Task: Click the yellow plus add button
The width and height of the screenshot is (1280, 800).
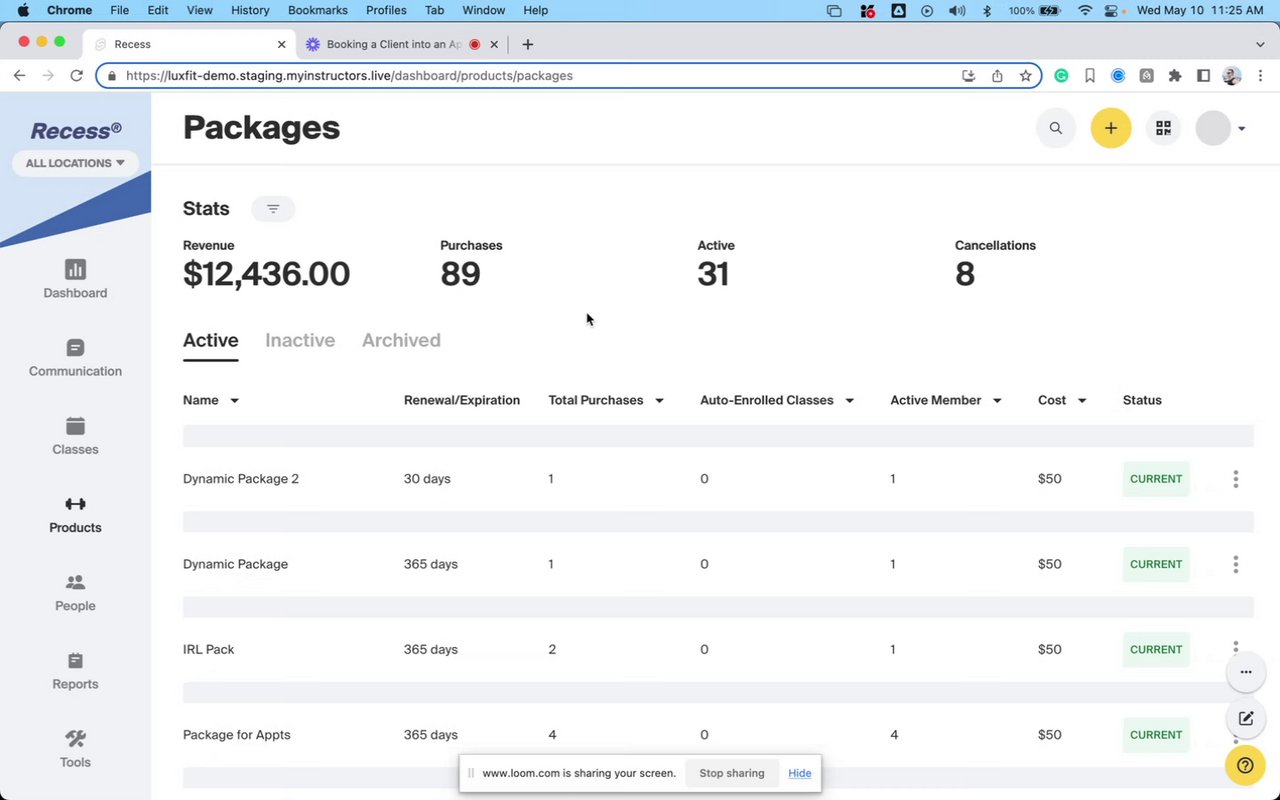Action: (1110, 128)
